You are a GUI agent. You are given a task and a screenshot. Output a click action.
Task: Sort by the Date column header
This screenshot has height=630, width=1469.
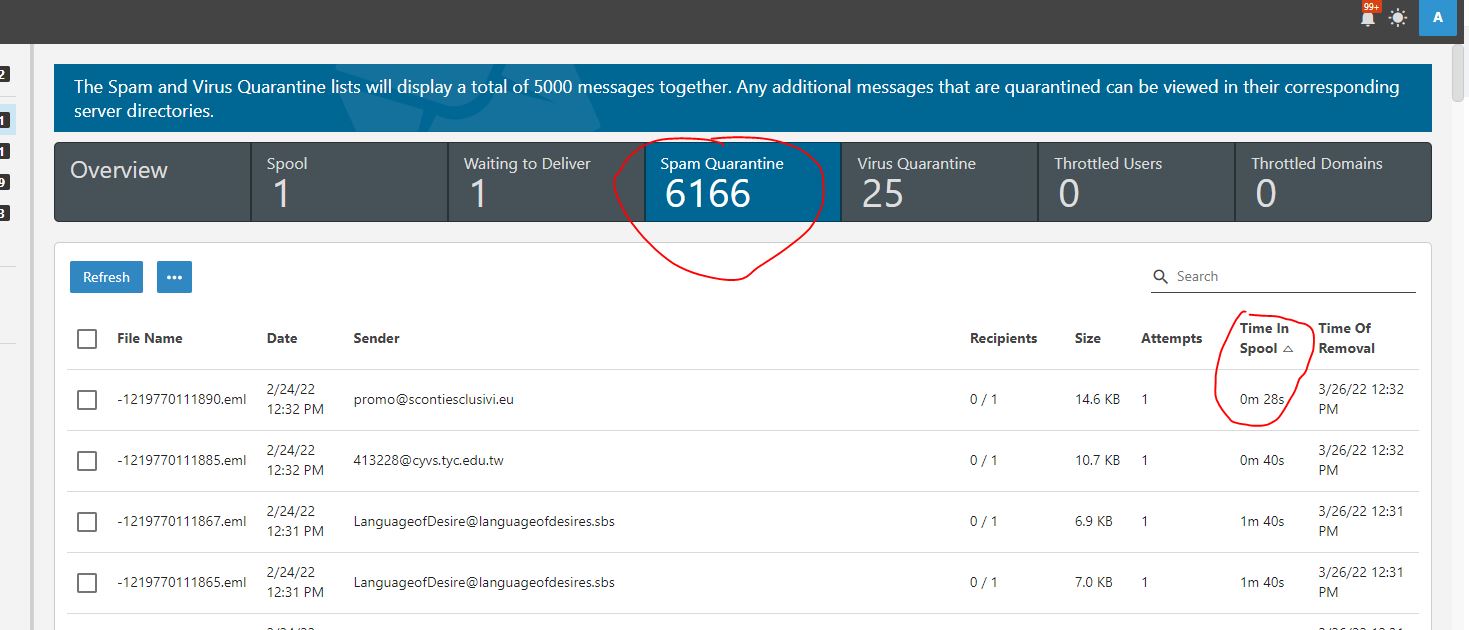click(282, 339)
